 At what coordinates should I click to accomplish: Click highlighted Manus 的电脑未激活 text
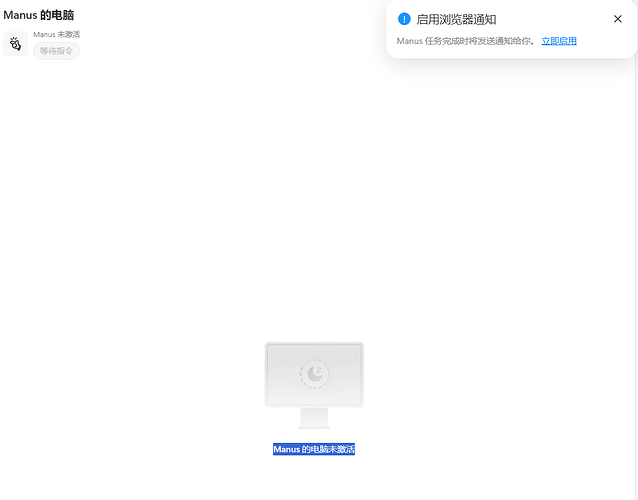[x=314, y=449]
